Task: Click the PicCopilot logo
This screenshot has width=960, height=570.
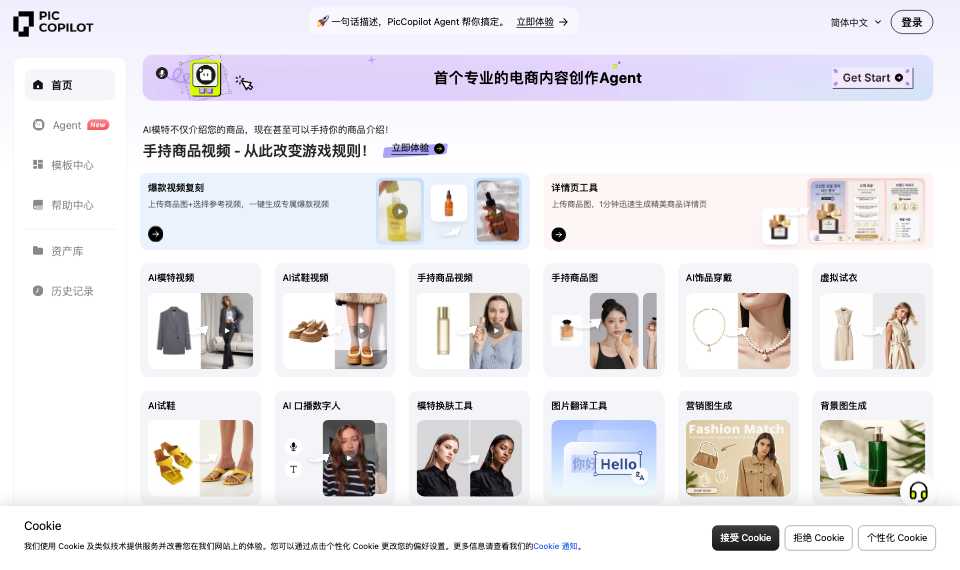Action: 53,23
